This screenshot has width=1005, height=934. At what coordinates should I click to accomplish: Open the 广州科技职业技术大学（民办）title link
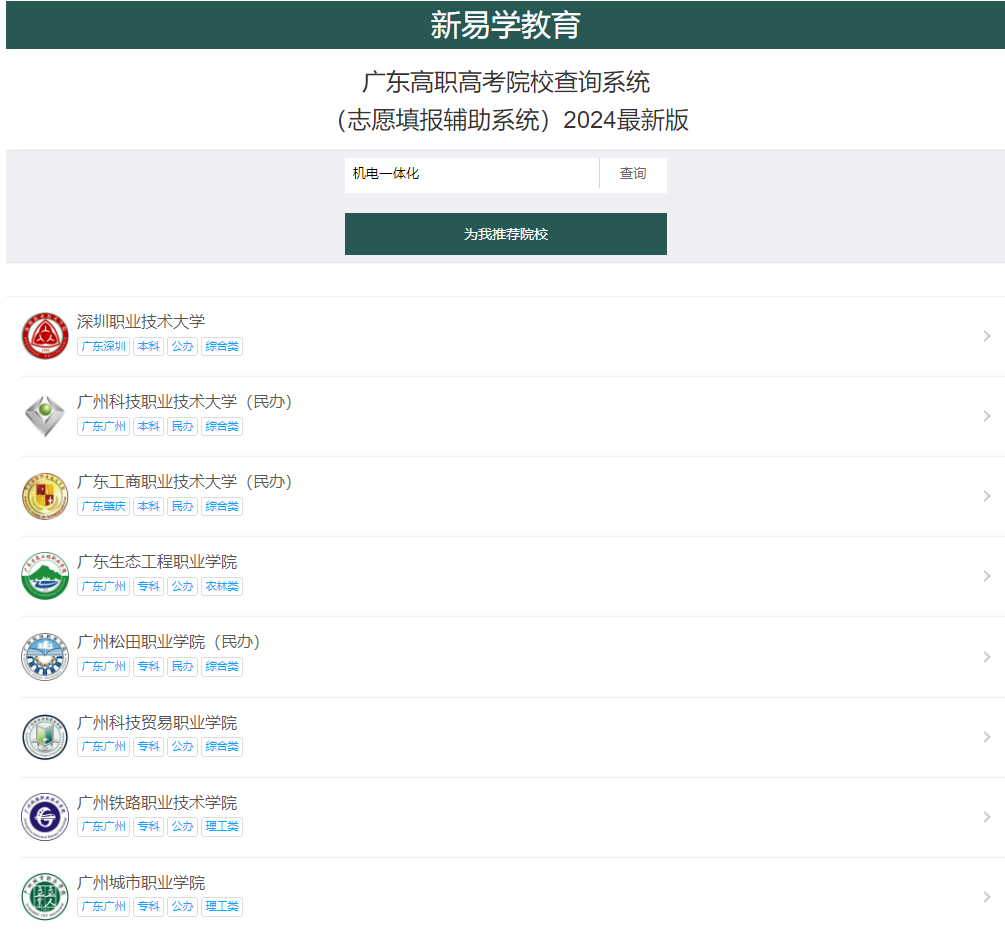tap(185, 401)
